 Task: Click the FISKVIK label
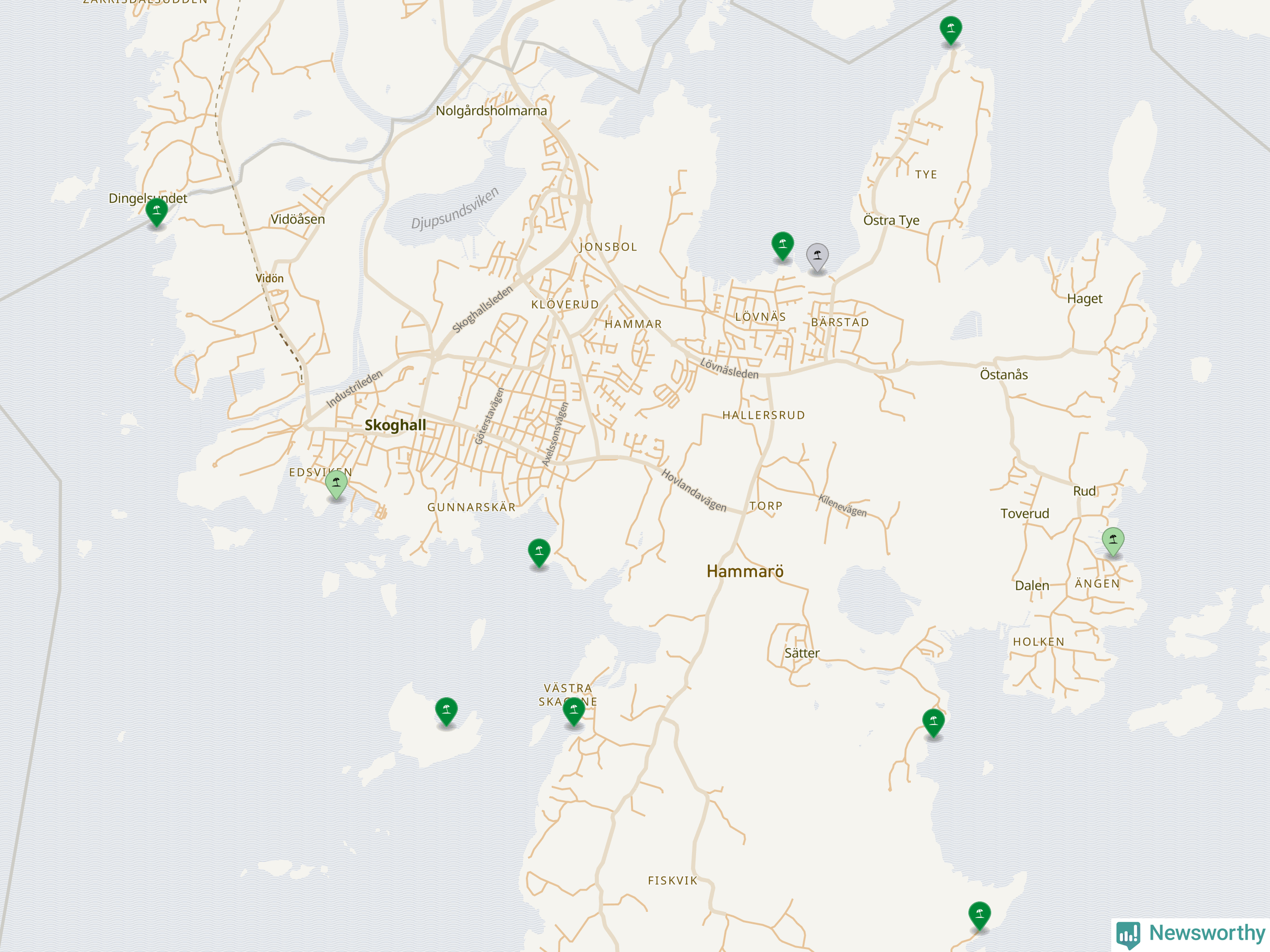672,880
